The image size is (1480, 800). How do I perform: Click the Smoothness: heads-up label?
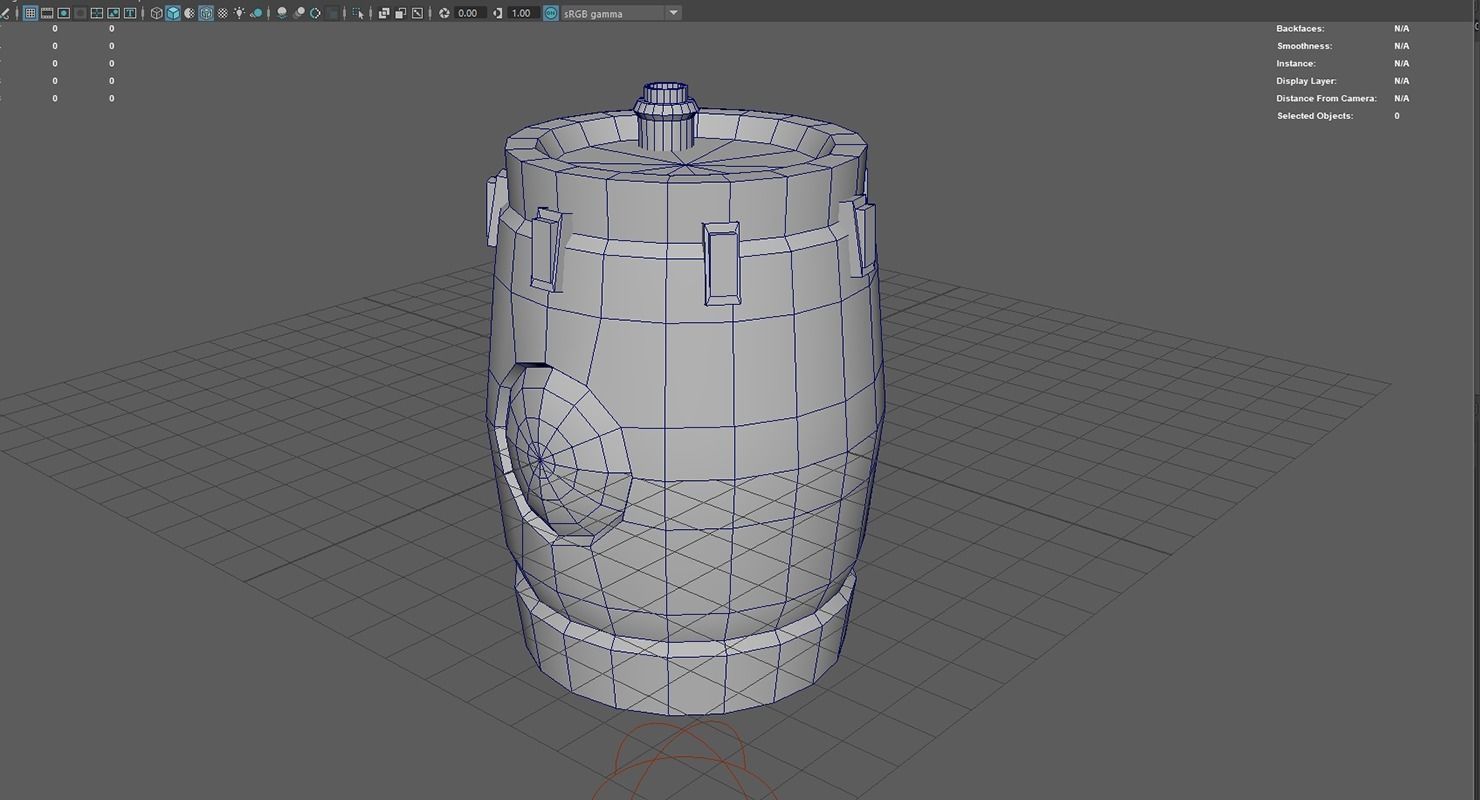pos(1304,46)
